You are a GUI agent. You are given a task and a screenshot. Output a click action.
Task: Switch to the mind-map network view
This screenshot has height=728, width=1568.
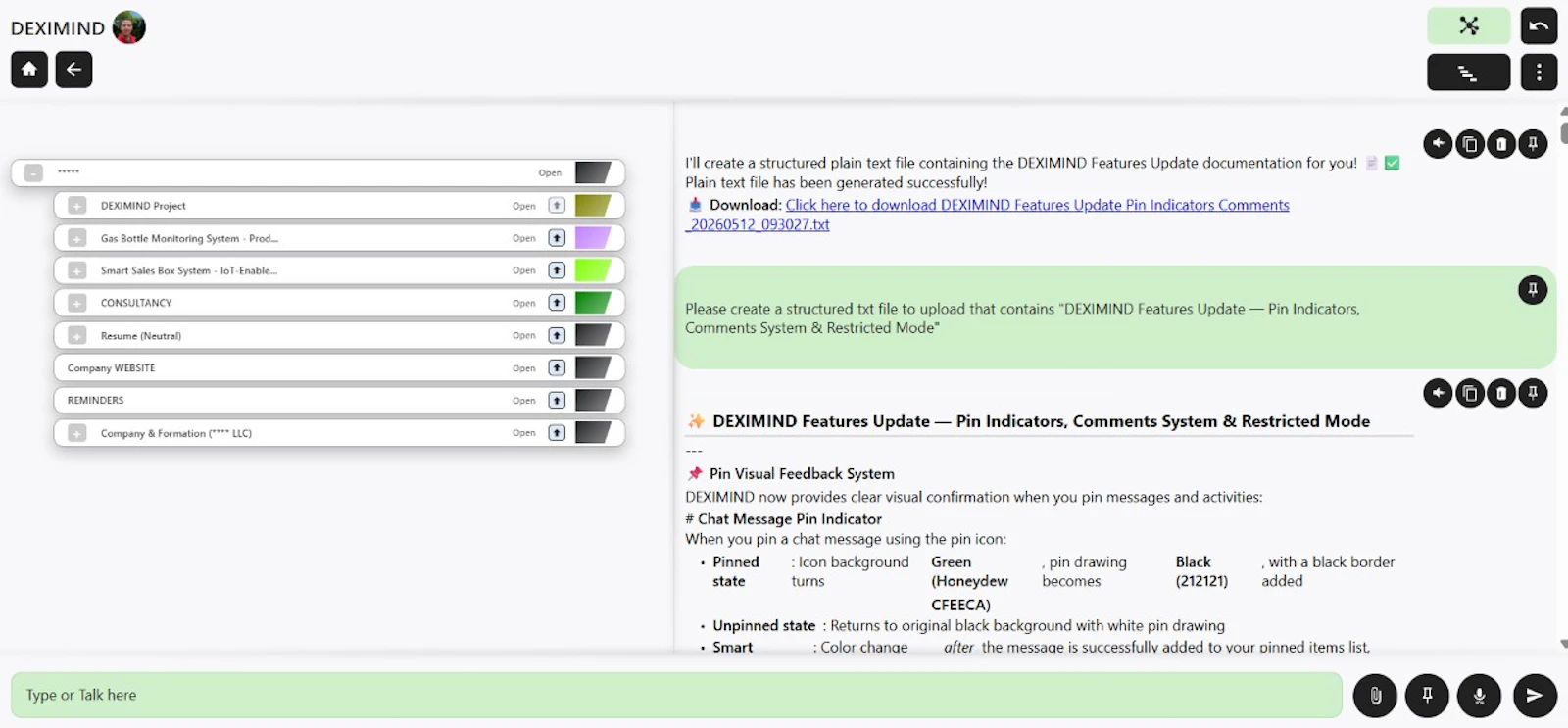pyautogui.click(x=1468, y=25)
